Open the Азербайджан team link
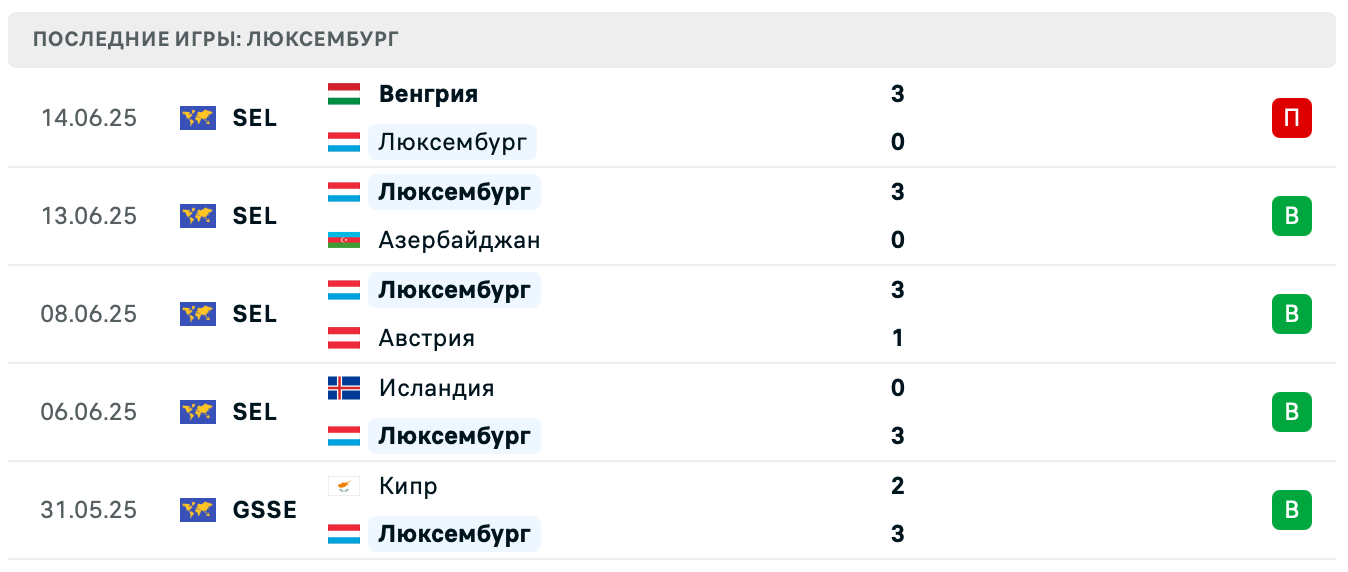The width and height of the screenshot is (1348, 572). pos(459,240)
